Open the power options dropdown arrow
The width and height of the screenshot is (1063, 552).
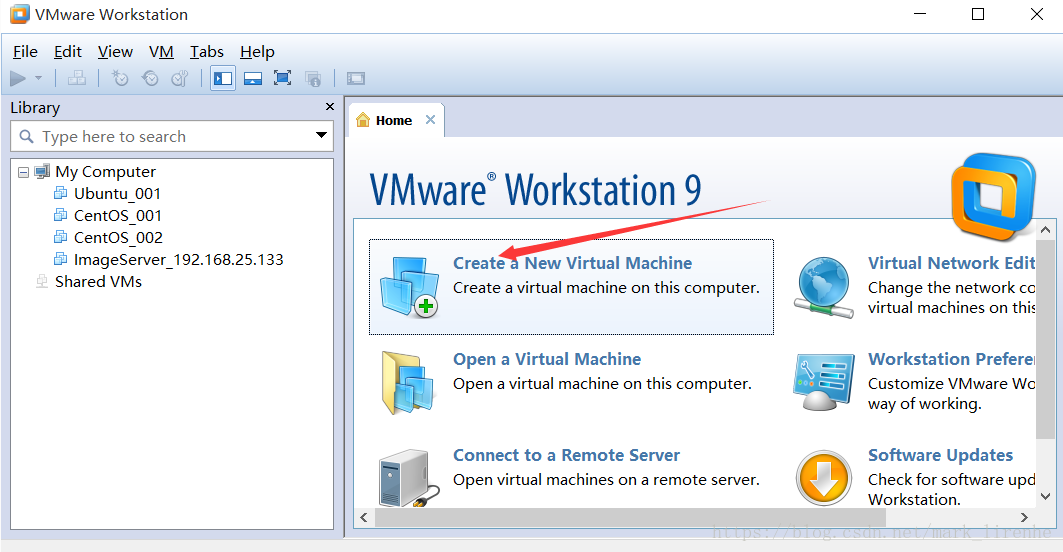click(x=39, y=79)
